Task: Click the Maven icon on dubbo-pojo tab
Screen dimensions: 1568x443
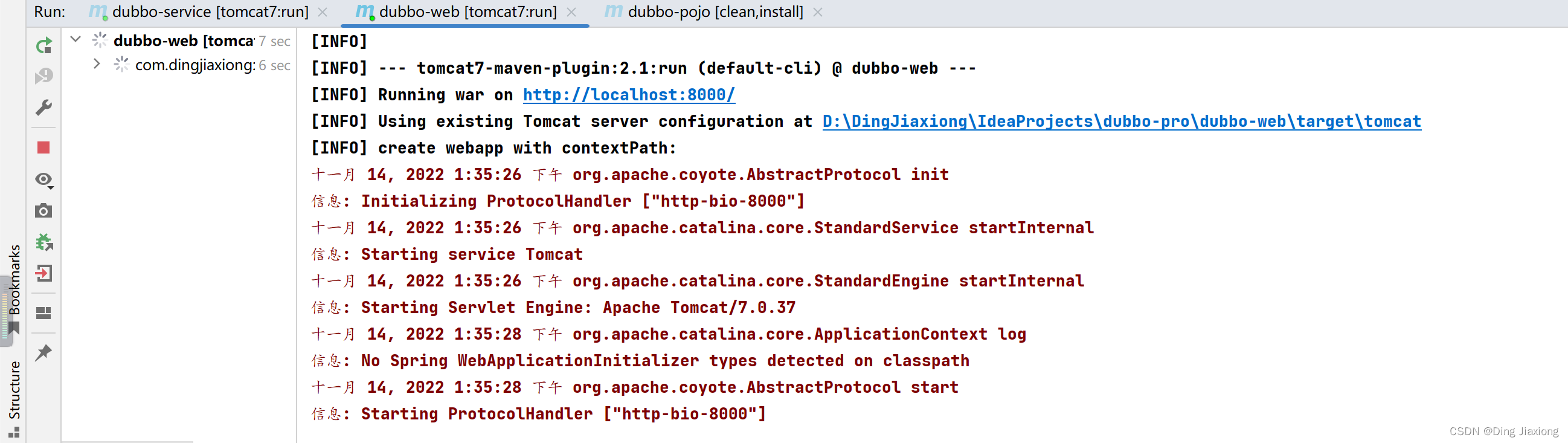Action: pyautogui.click(x=614, y=11)
